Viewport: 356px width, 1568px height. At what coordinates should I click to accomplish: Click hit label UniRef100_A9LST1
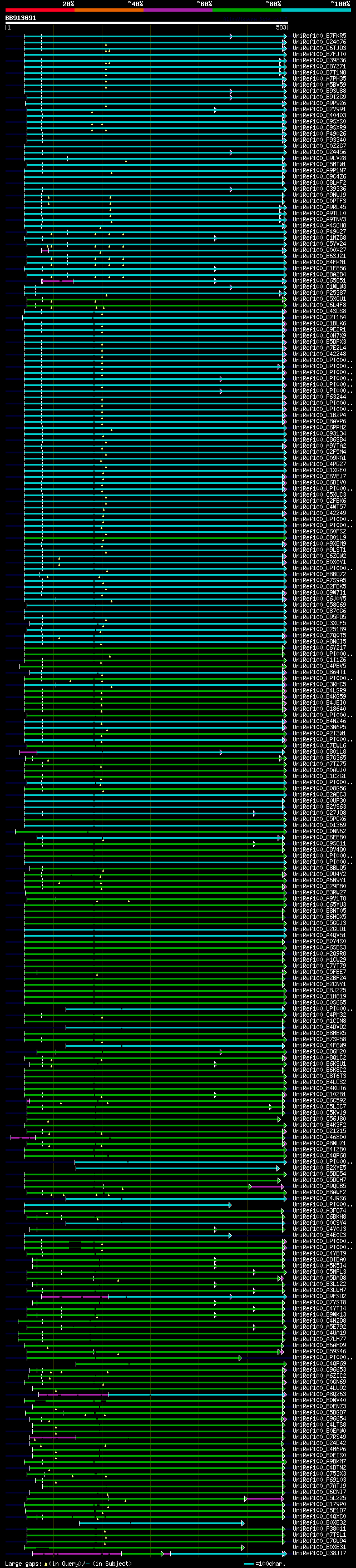pyautogui.click(x=319, y=550)
